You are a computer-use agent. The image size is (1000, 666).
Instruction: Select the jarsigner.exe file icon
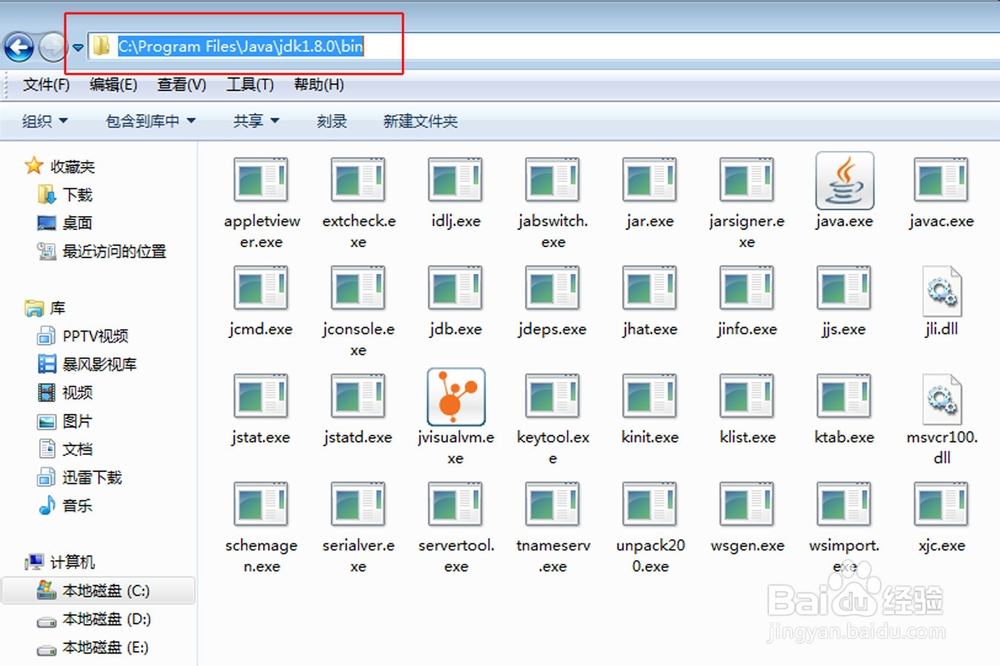tap(746, 179)
